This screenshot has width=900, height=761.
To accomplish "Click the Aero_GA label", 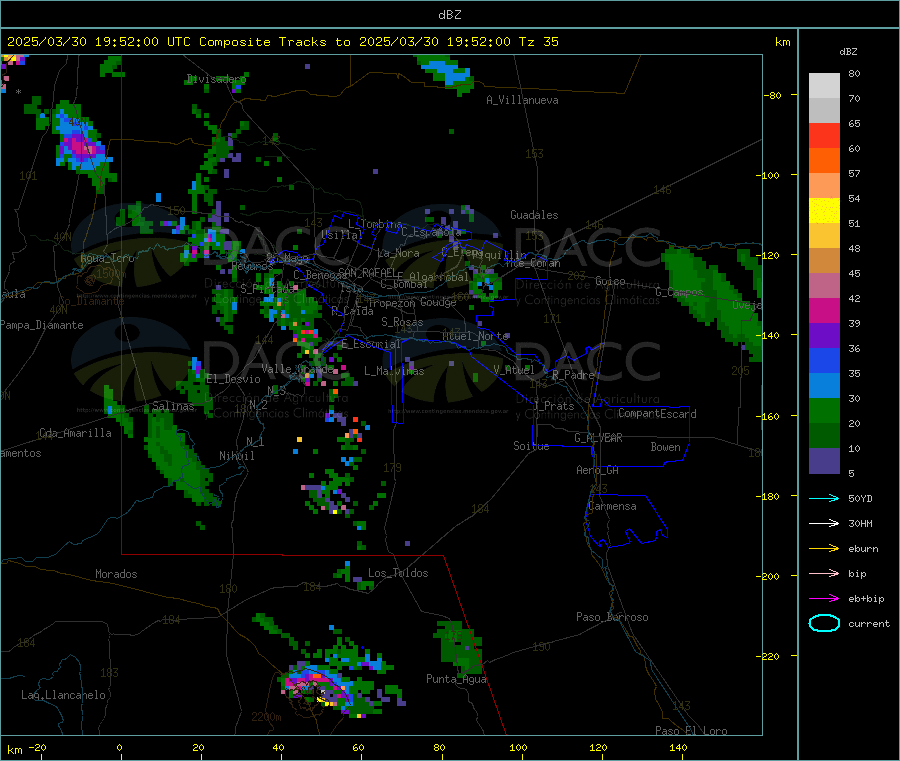I will coord(598,470).
